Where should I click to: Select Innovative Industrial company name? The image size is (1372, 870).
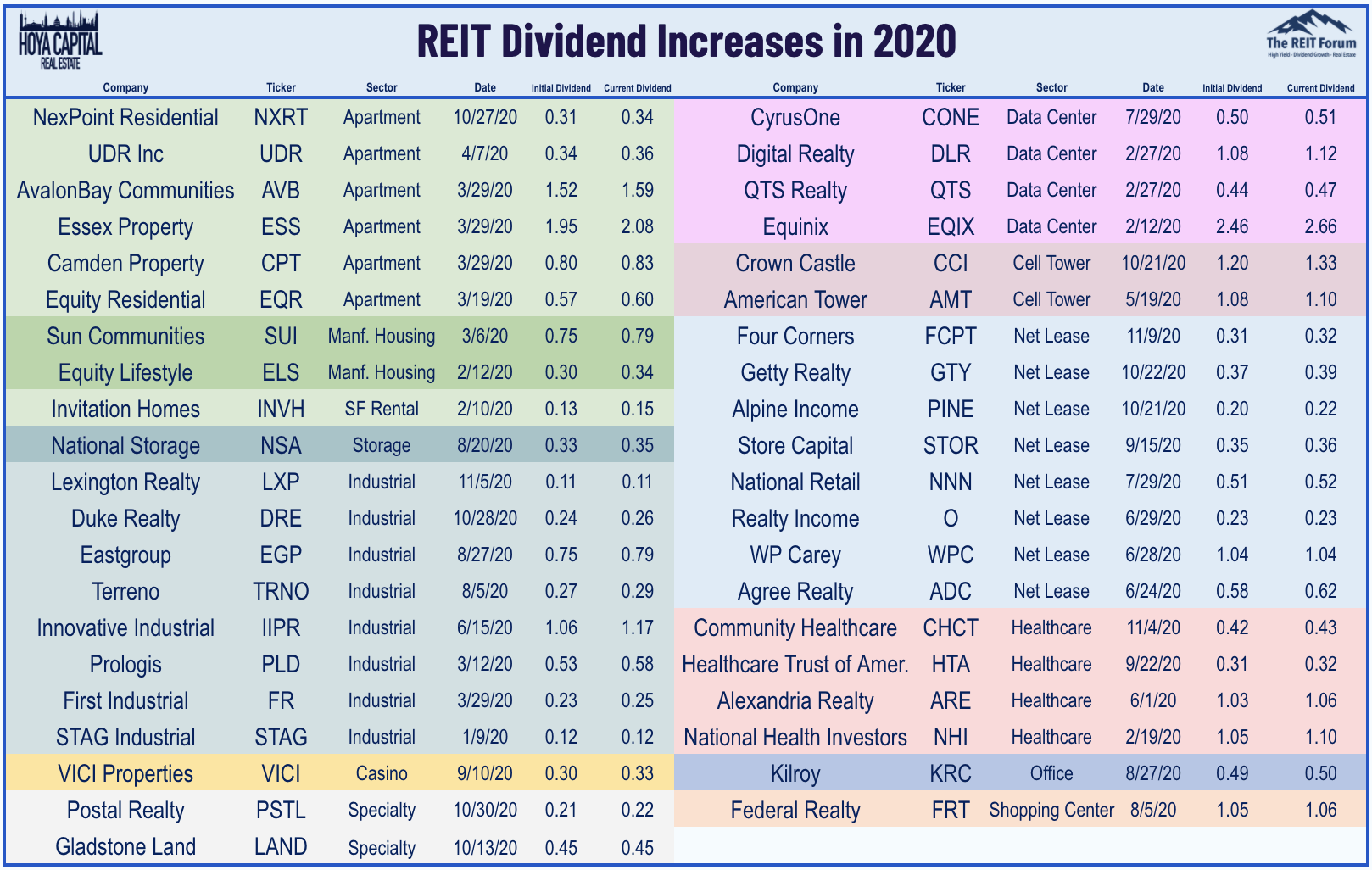pos(125,628)
